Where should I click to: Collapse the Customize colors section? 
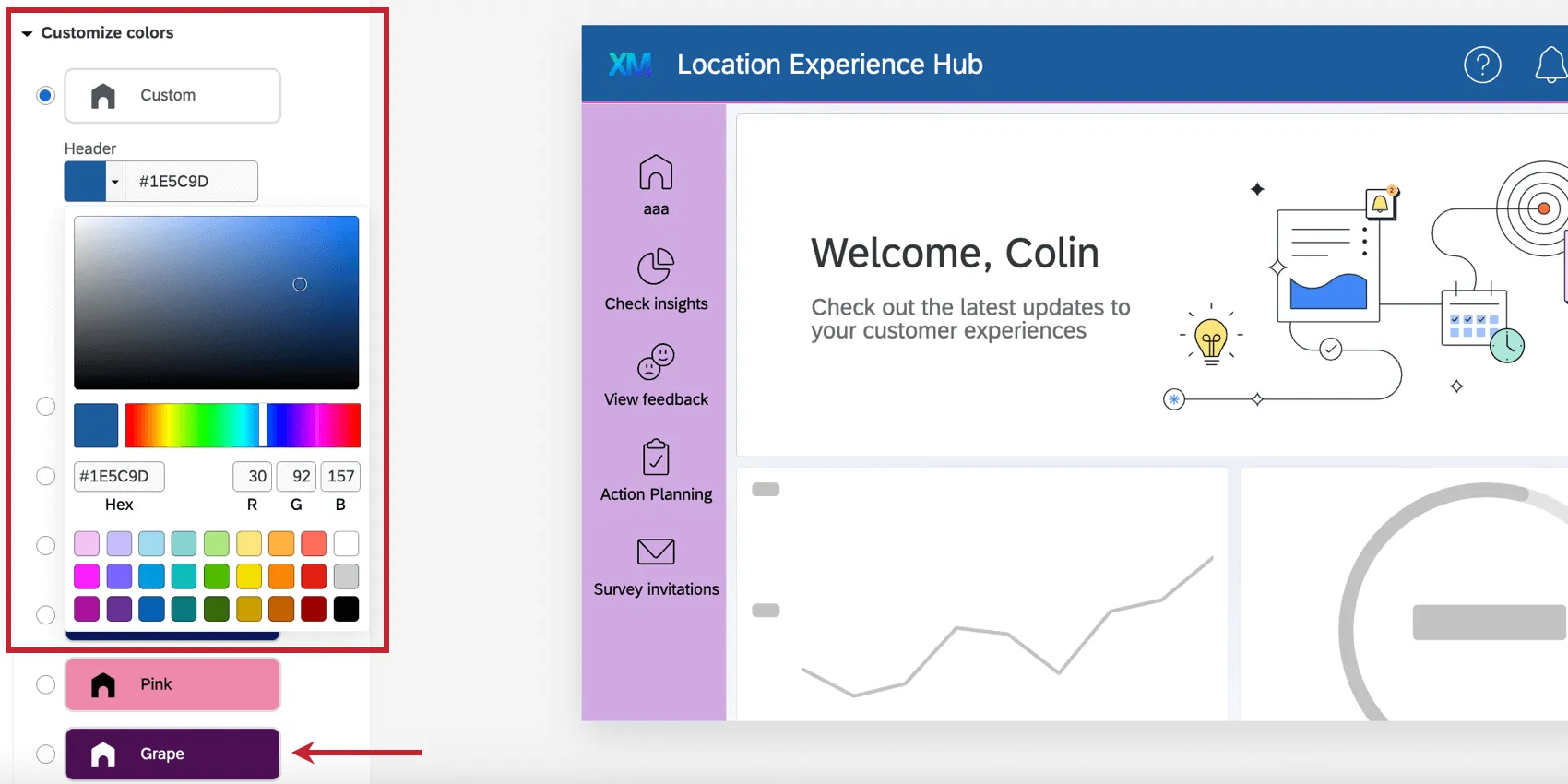[27, 33]
